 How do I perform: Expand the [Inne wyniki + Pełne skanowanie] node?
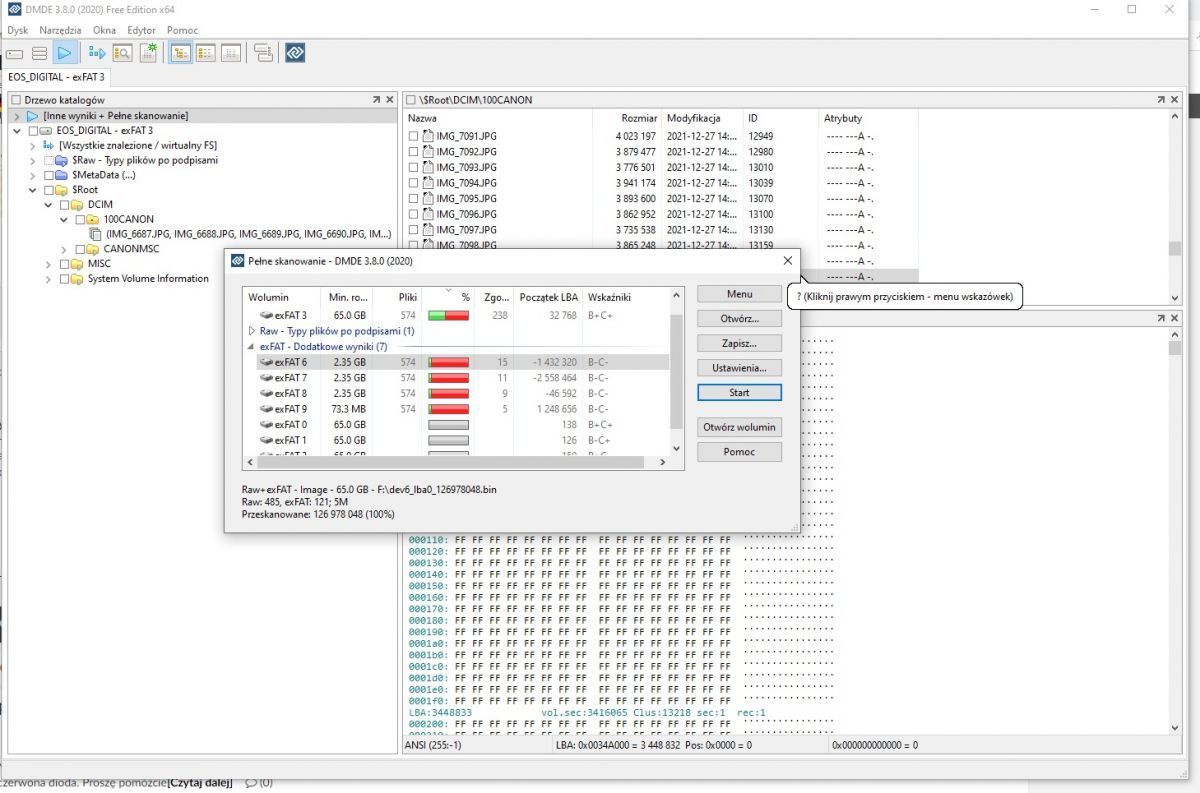17,116
